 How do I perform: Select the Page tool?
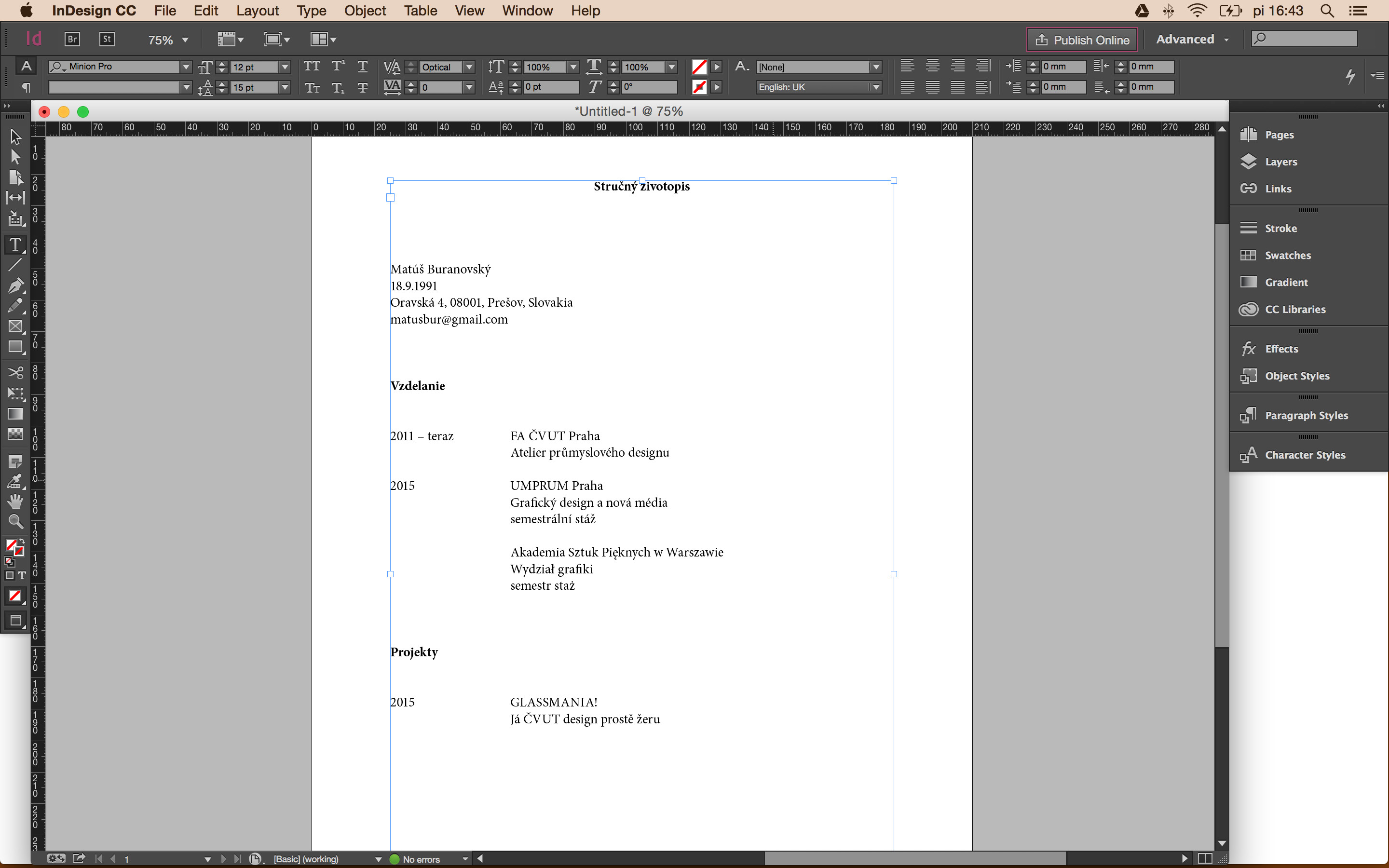(x=15, y=177)
